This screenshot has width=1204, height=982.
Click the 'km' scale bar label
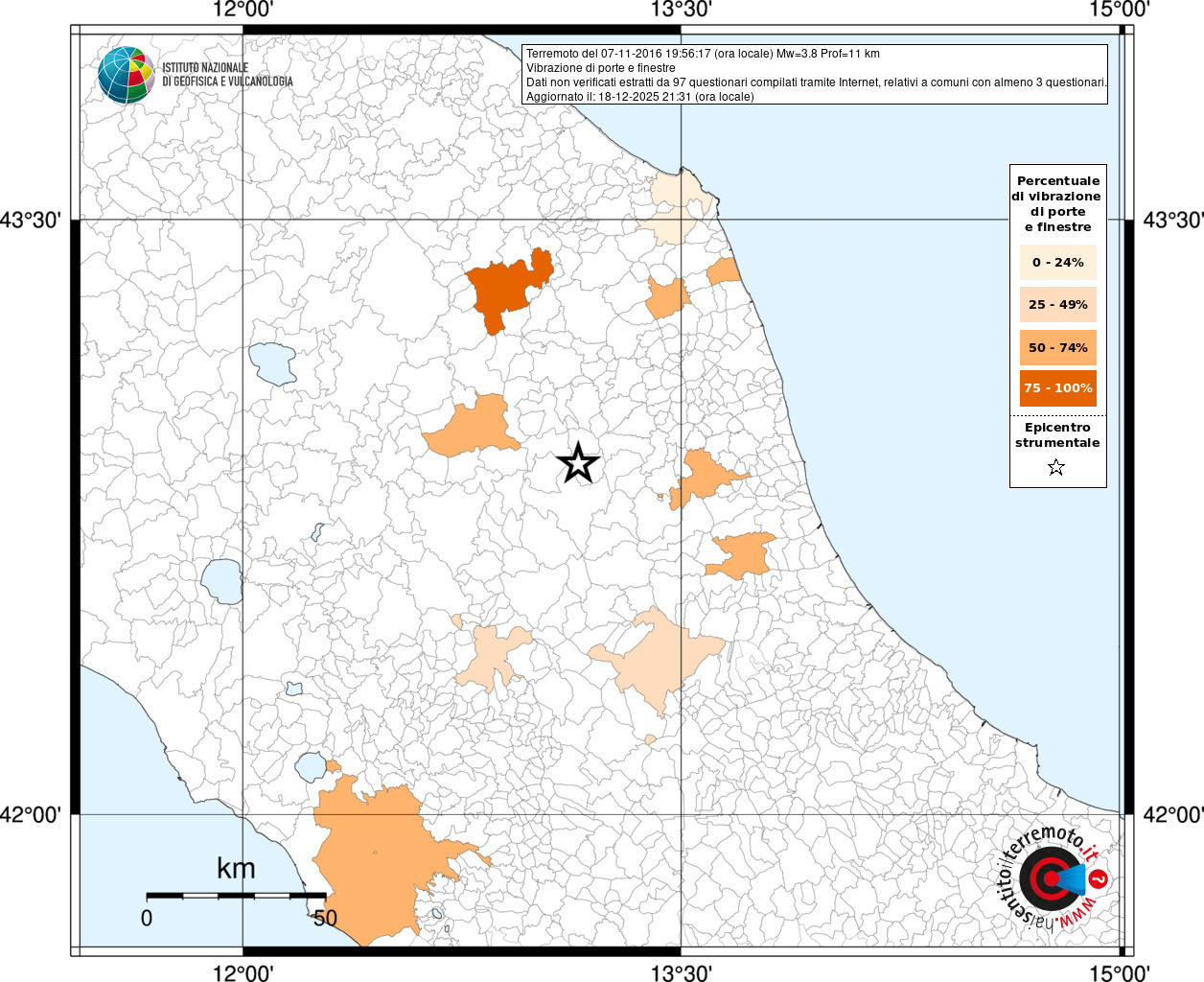click(236, 869)
